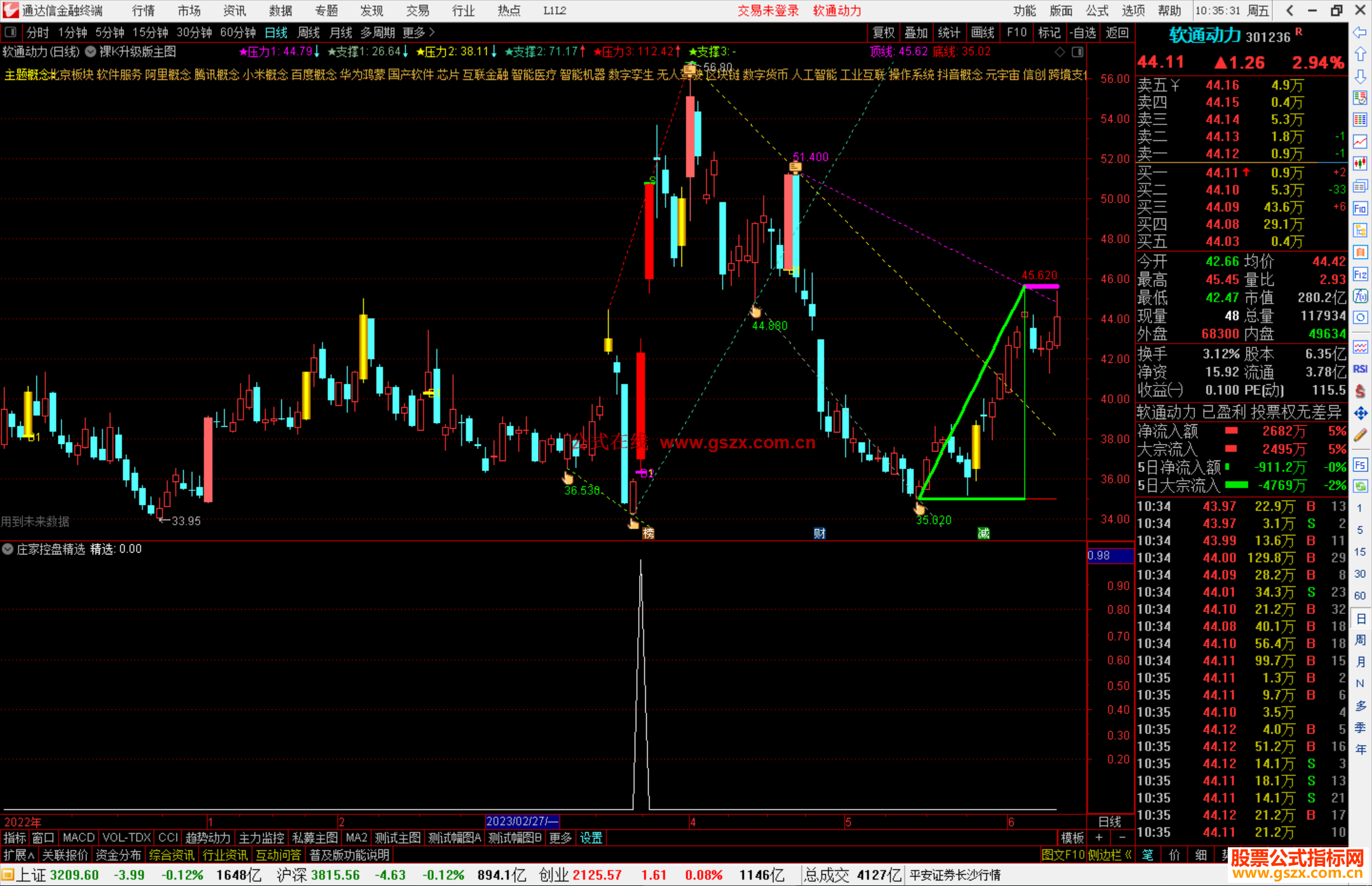
Task: Open the 模板 template menu
Action: (x=1072, y=838)
